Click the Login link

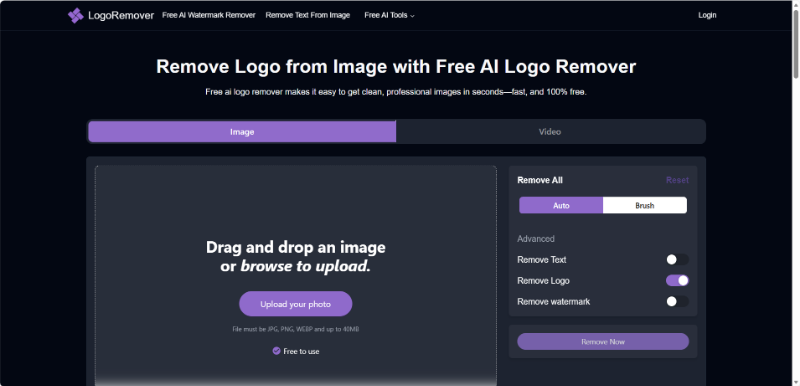pos(707,15)
